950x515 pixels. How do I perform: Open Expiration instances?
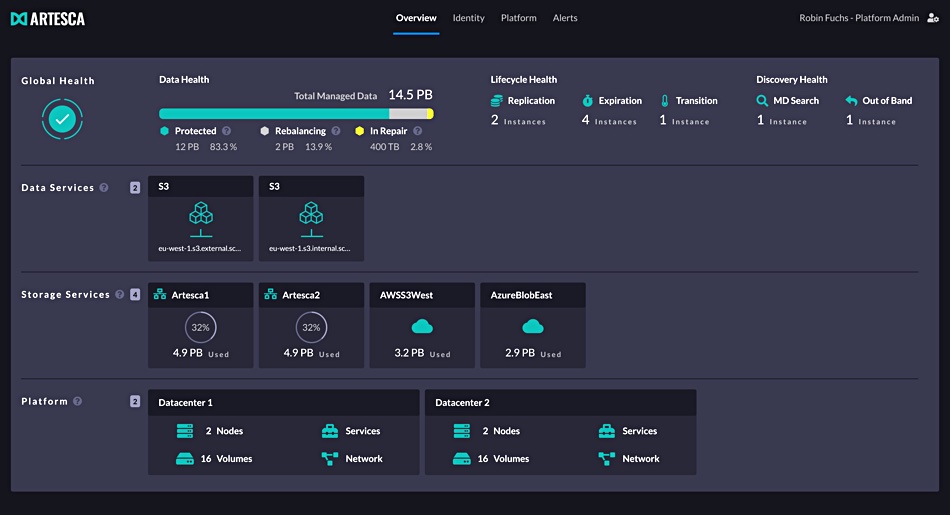(x=609, y=121)
